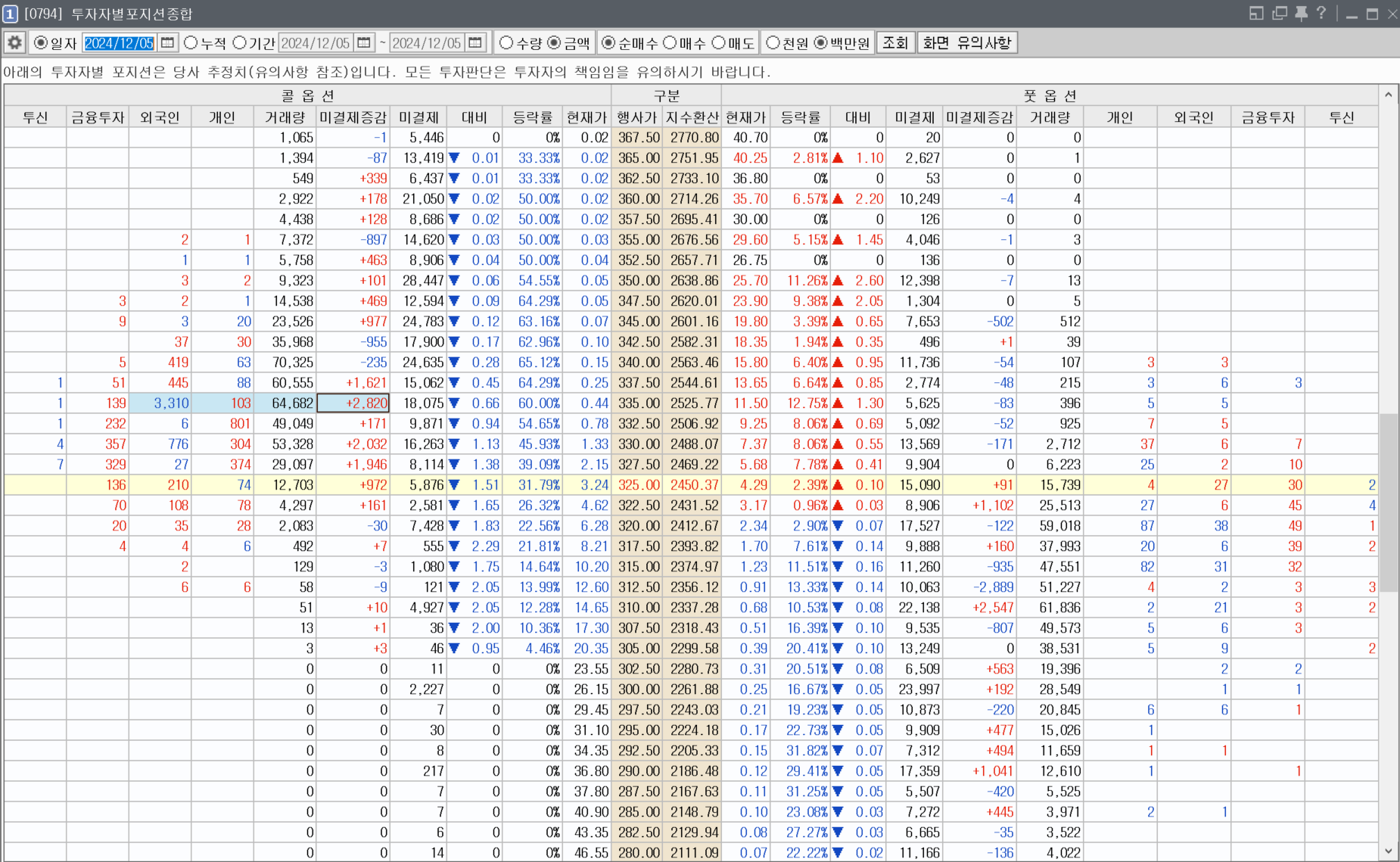Click the pin window icon in title bar

coord(1301,14)
